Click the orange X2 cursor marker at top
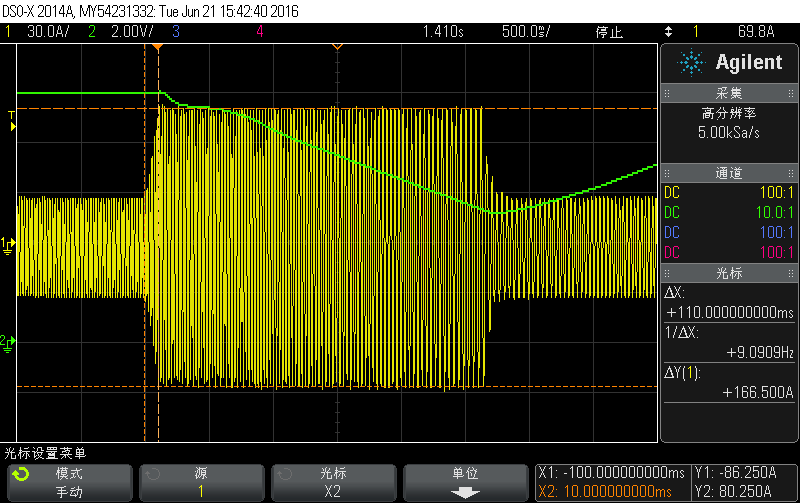 (160, 47)
